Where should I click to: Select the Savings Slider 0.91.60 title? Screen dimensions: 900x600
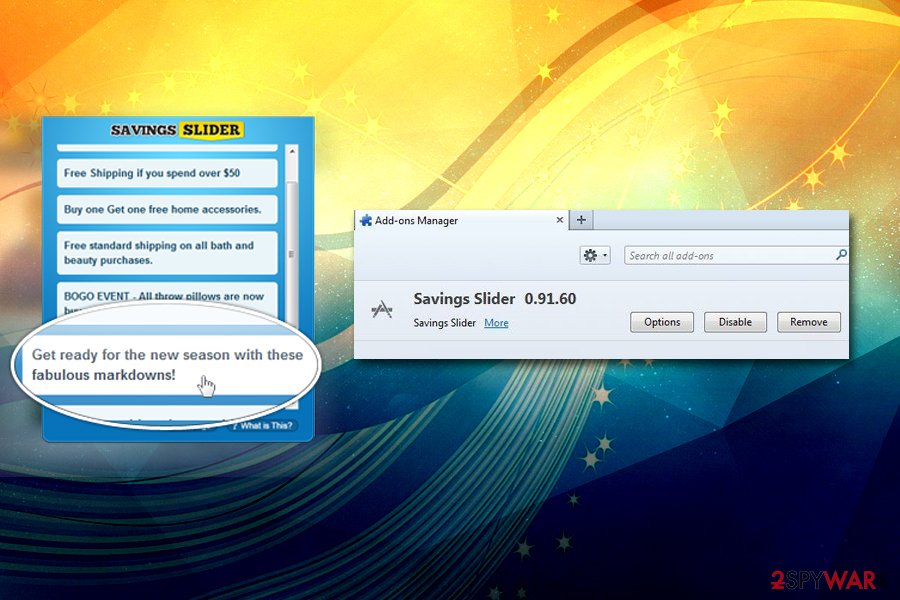click(494, 299)
